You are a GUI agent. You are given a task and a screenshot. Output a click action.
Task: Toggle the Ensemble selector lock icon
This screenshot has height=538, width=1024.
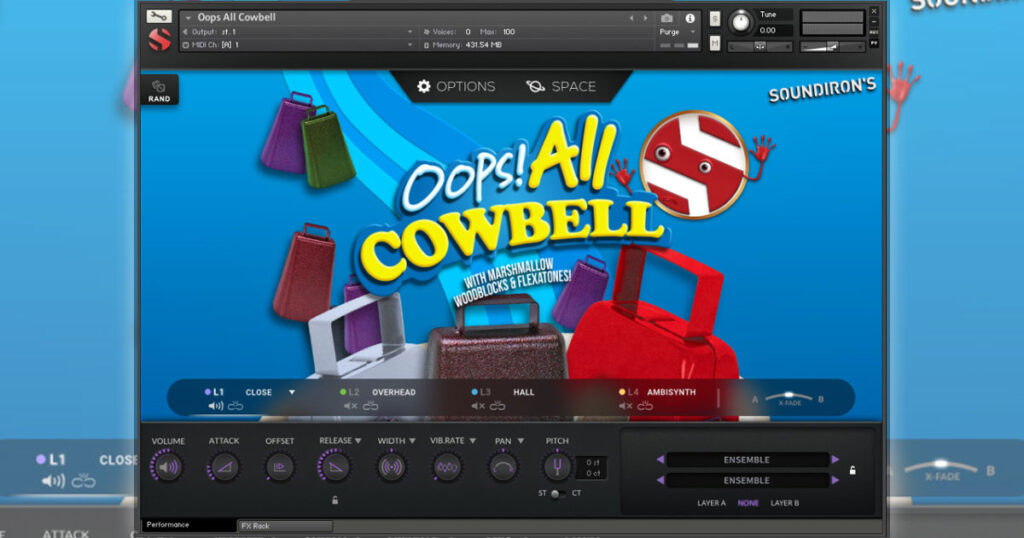pos(852,470)
